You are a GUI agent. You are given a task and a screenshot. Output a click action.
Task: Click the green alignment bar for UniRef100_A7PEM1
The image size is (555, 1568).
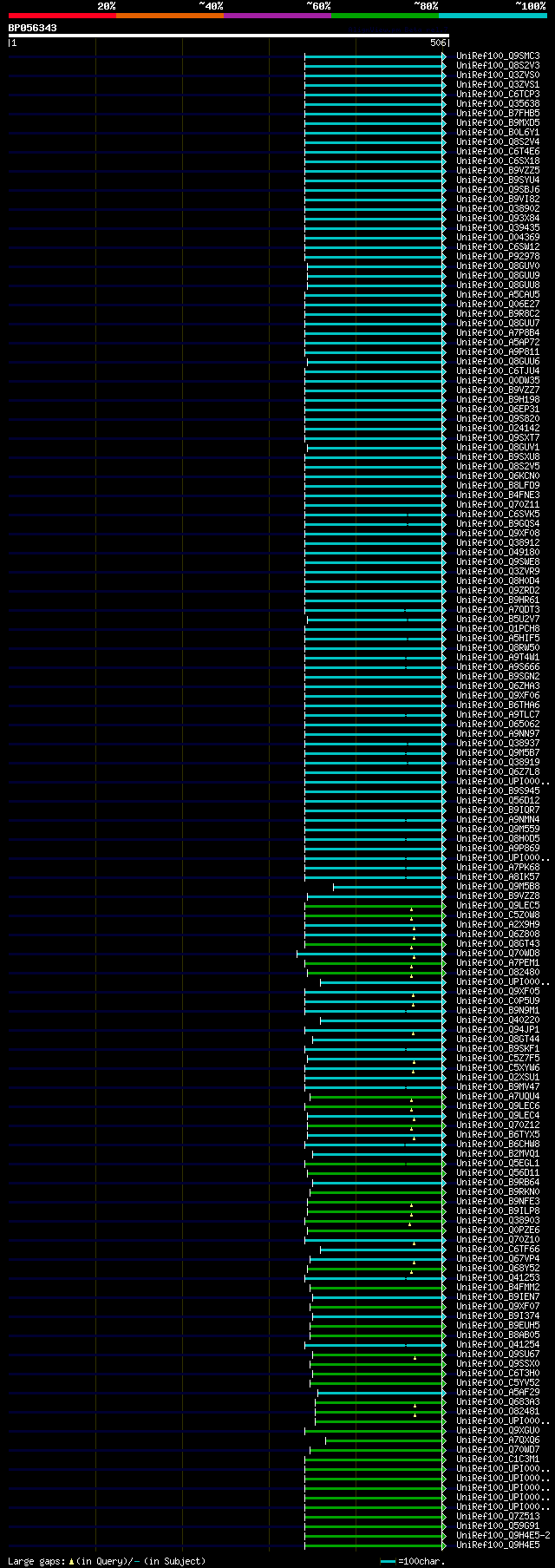(x=375, y=962)
